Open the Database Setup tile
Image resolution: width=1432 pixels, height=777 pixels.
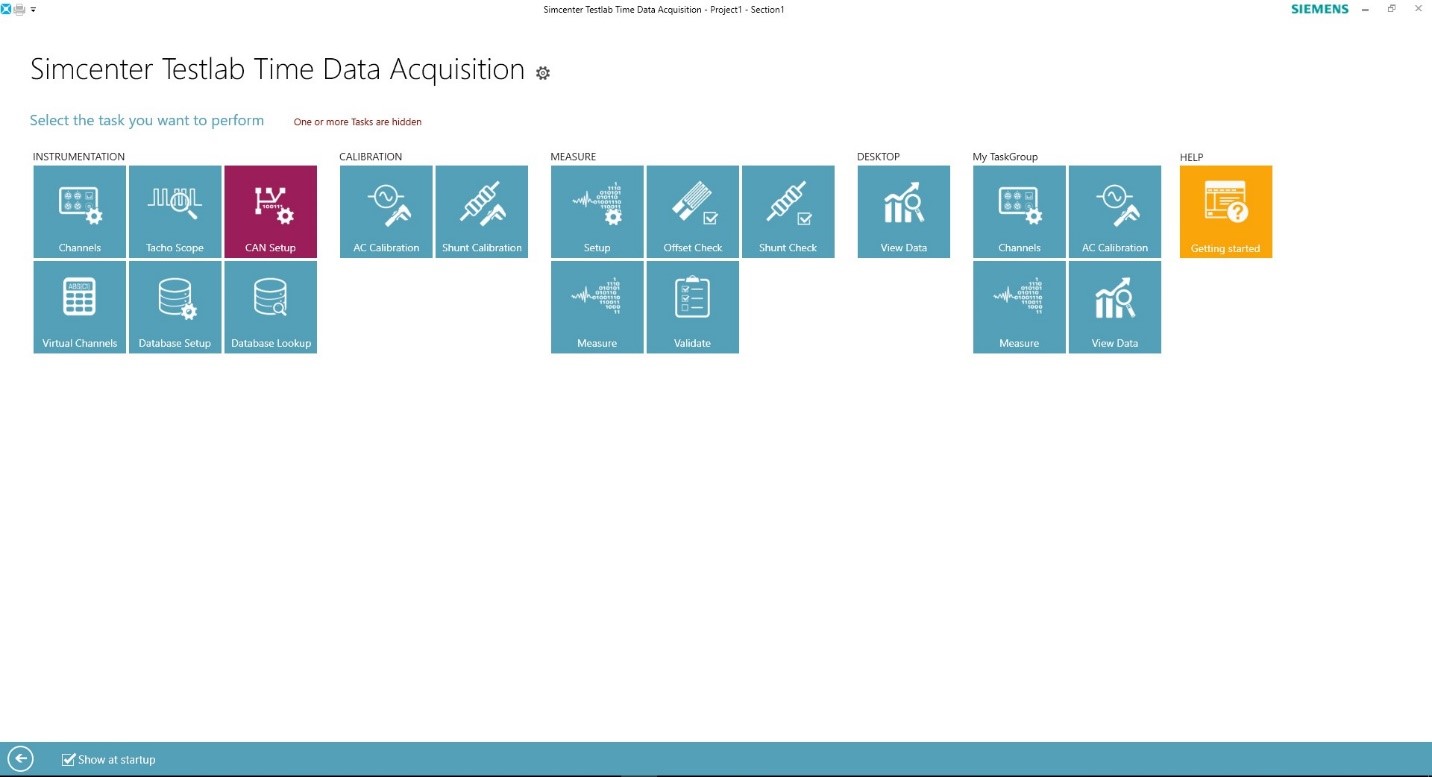click(175, 307)
